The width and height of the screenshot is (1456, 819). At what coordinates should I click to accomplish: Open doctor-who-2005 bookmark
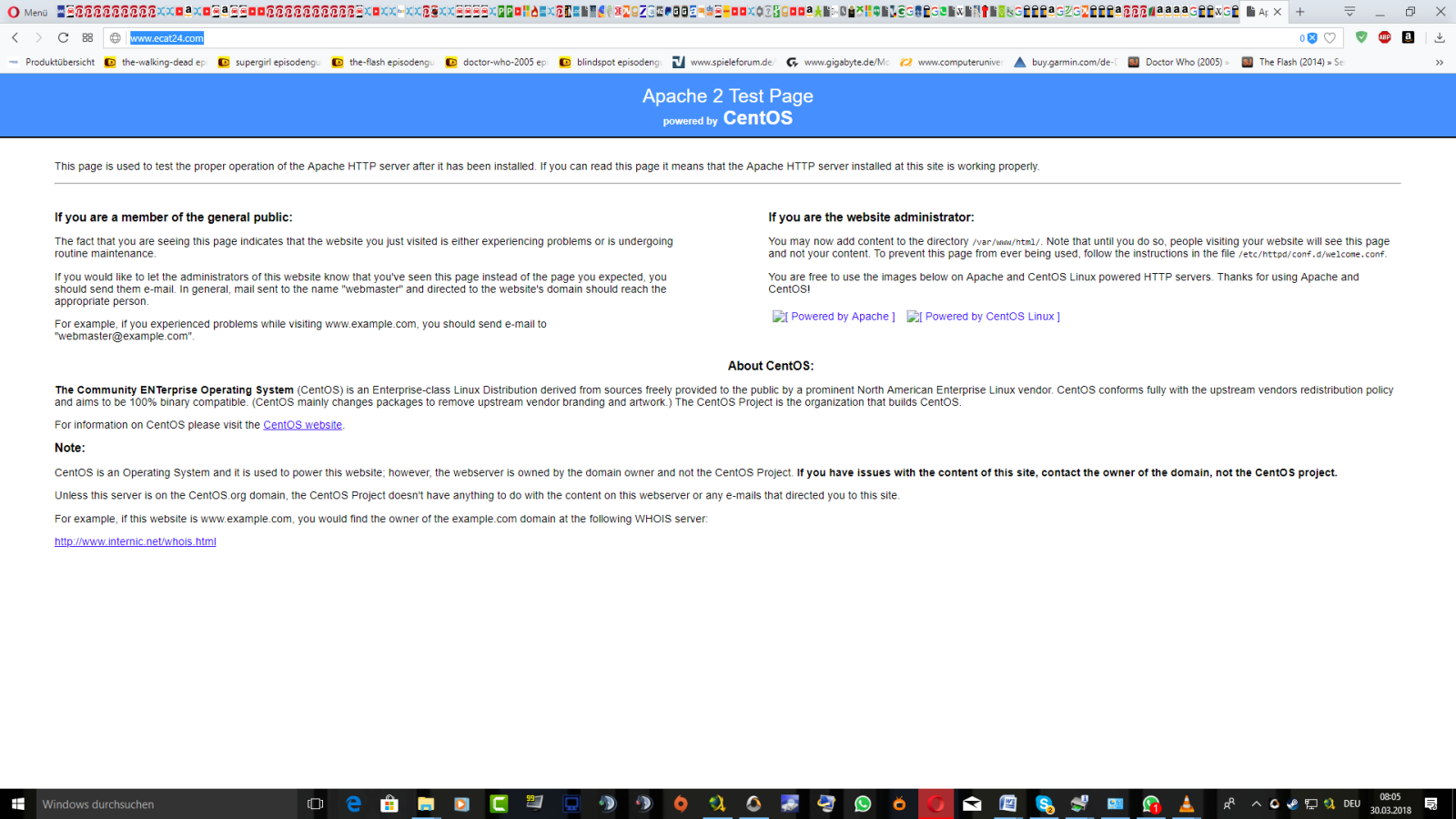tap(497, 62)
